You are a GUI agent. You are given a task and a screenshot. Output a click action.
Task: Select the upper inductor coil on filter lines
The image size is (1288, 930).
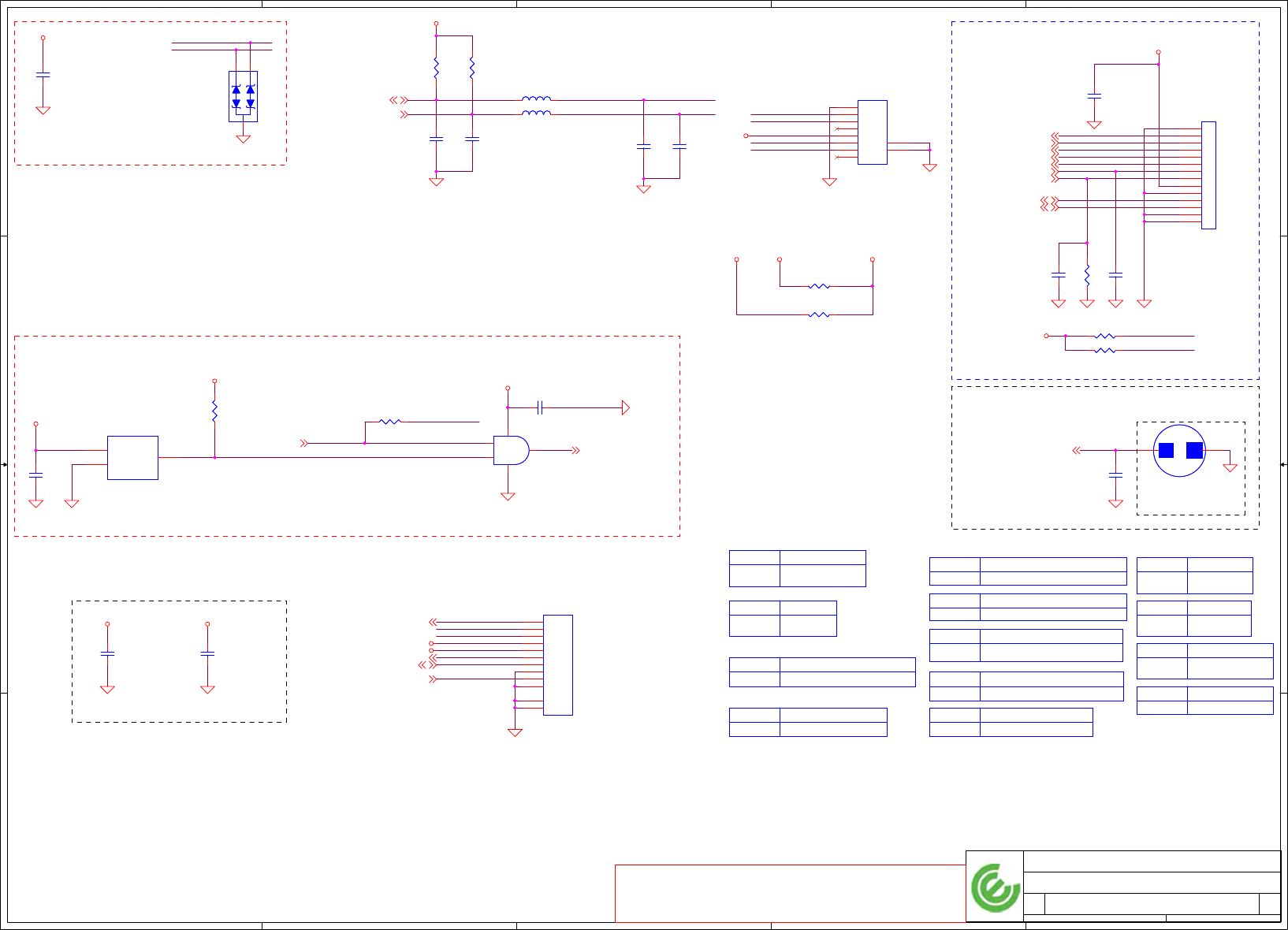tap(536, 99)
